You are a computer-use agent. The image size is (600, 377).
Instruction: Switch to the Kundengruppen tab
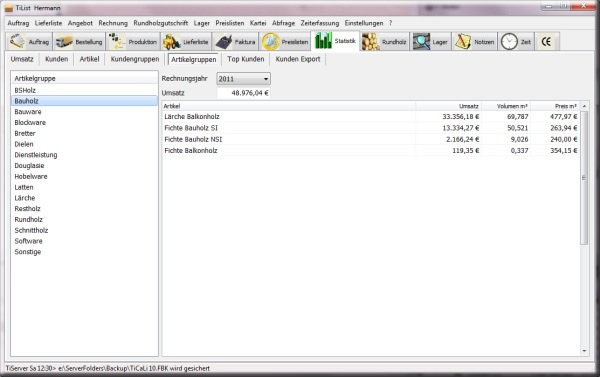tap(135, 59)
